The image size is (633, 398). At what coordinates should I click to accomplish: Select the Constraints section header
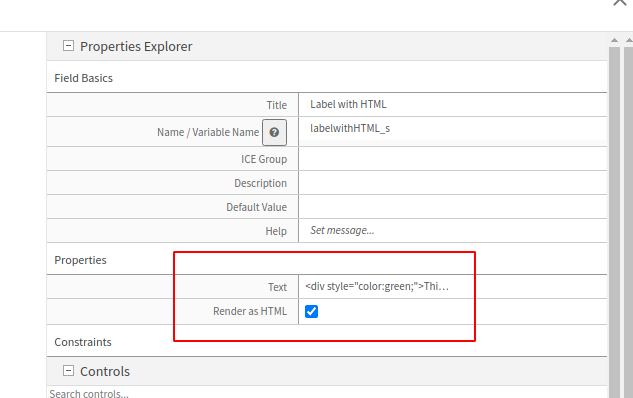[83, 342]
